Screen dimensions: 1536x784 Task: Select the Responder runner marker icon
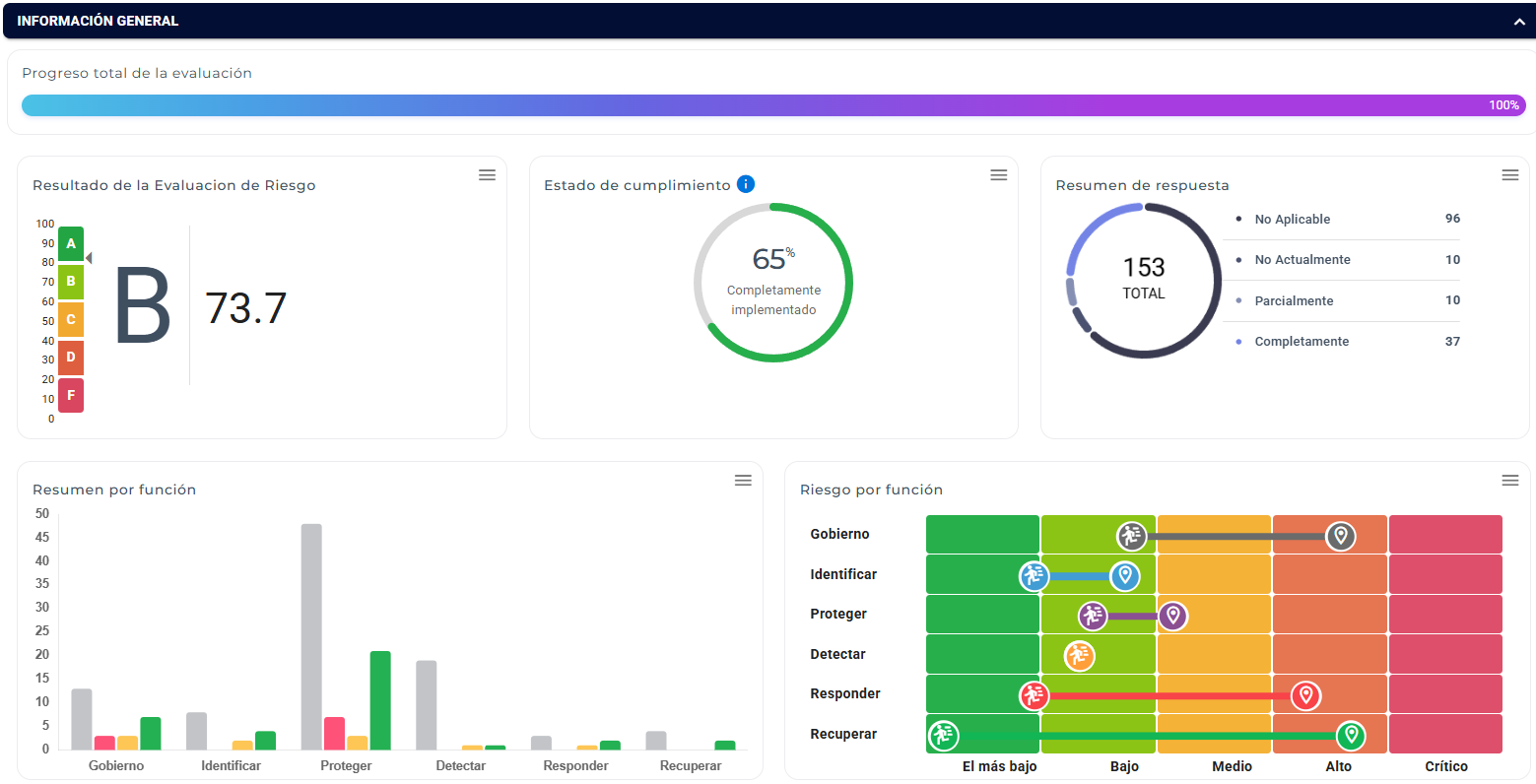pyautogui.click(x=1034, y=695)
